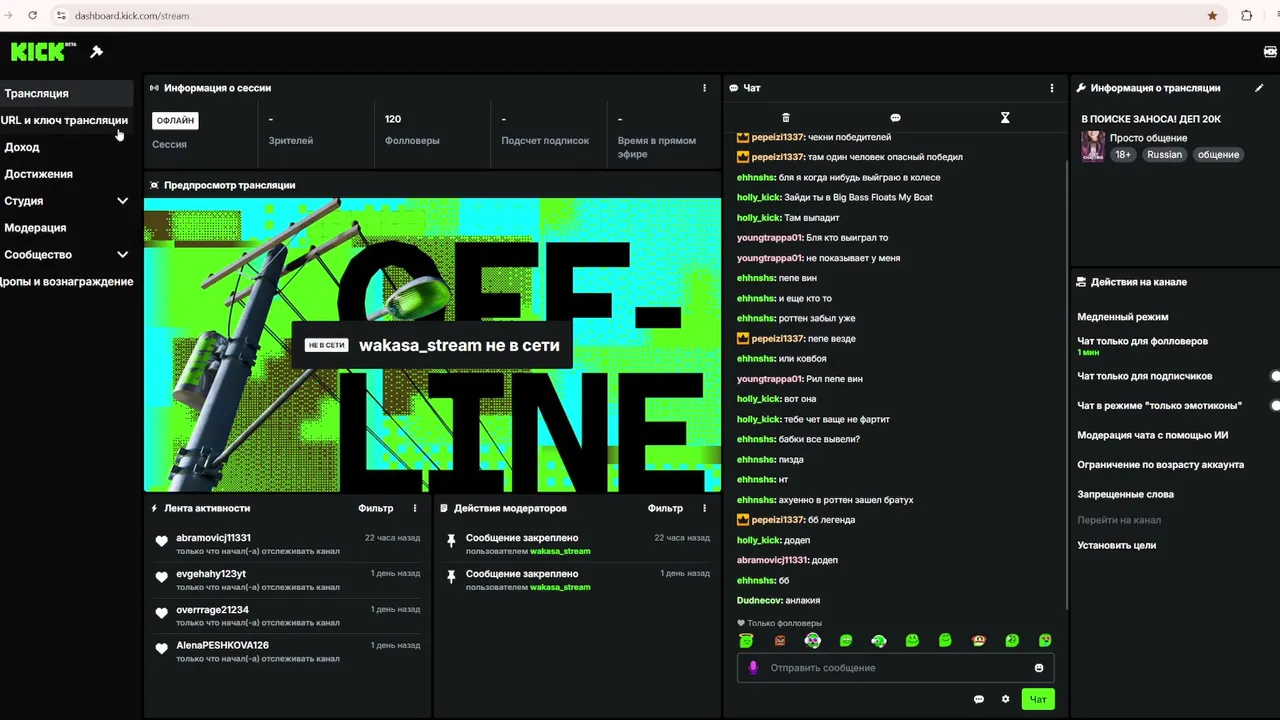
Task: Click the chat bubble icon beside settings gear
Action: 979,699
